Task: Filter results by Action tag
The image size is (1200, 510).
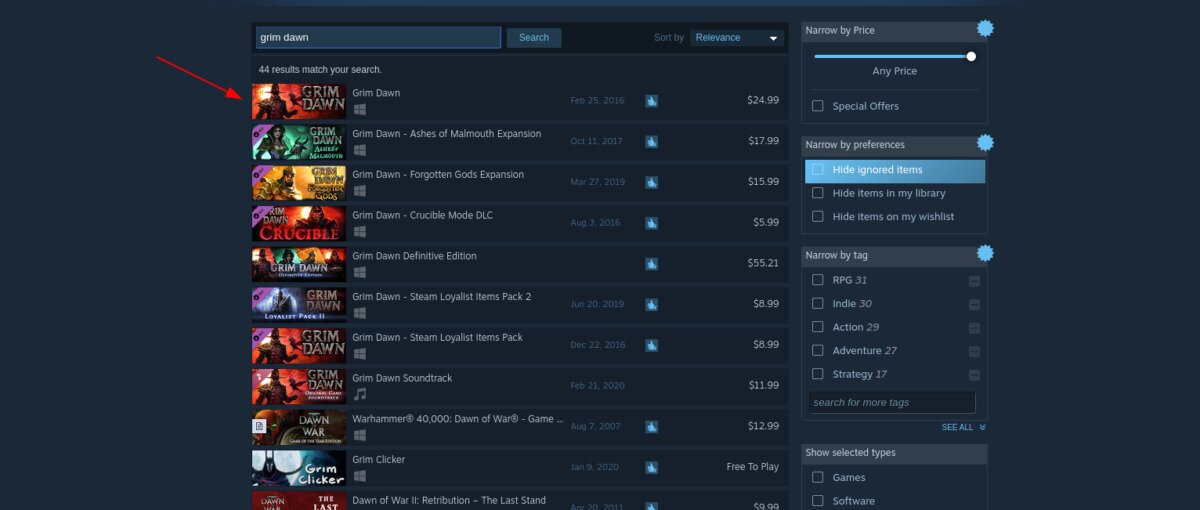Action: pyautogui.click(x=818, y=327)
